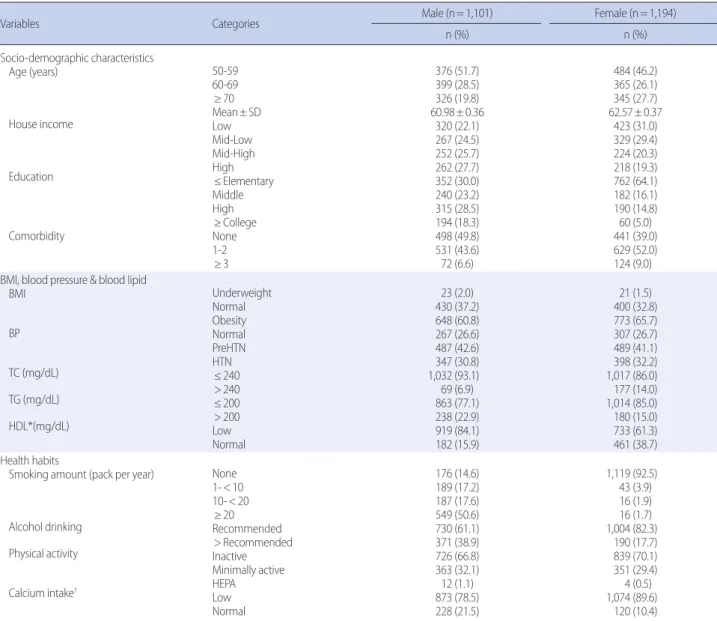Viewport: 717px width, 621px height.
Task: Click the '1,004 (82.3)' female value
Action: pos(632,529)
